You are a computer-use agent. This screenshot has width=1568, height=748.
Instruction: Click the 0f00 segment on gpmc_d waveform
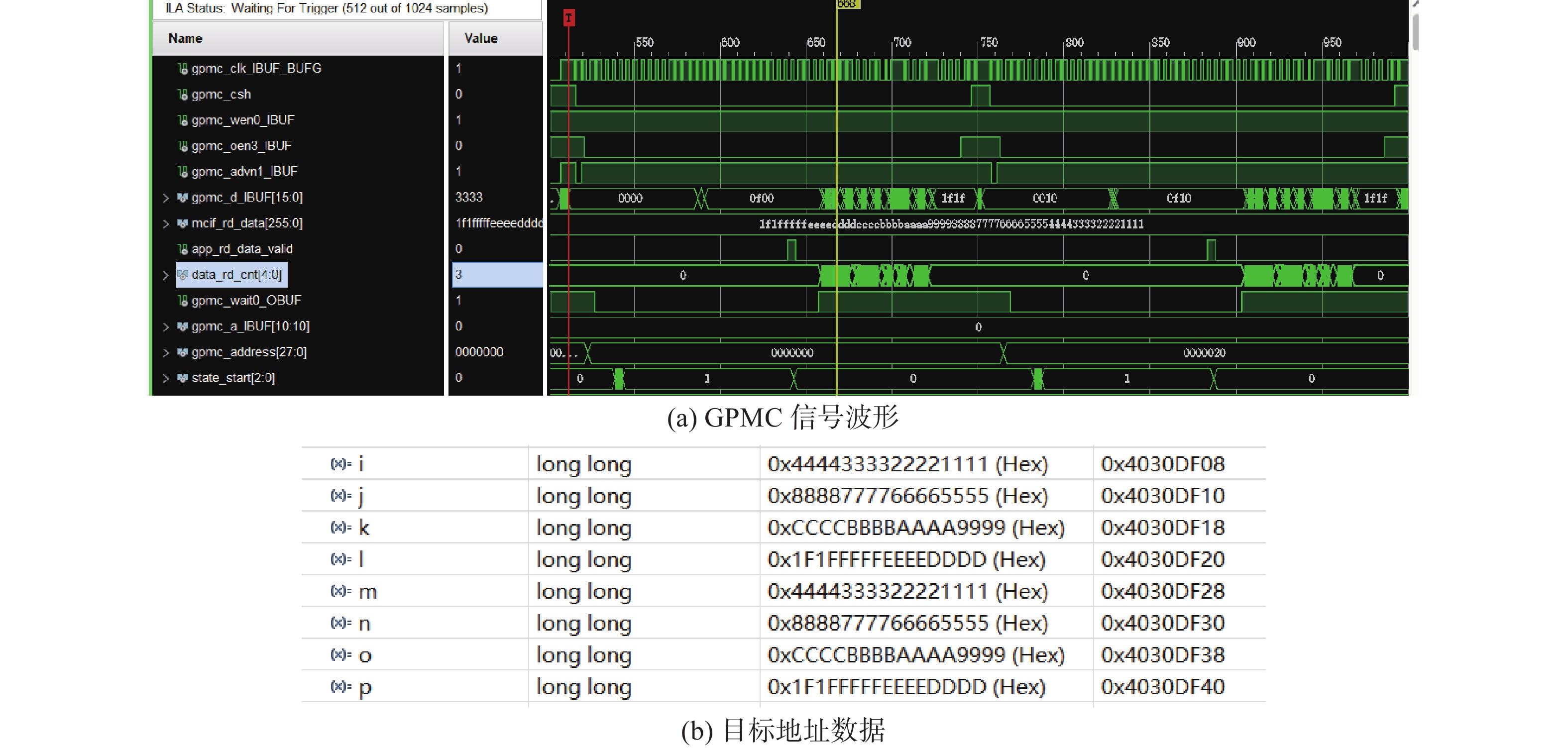762,199
